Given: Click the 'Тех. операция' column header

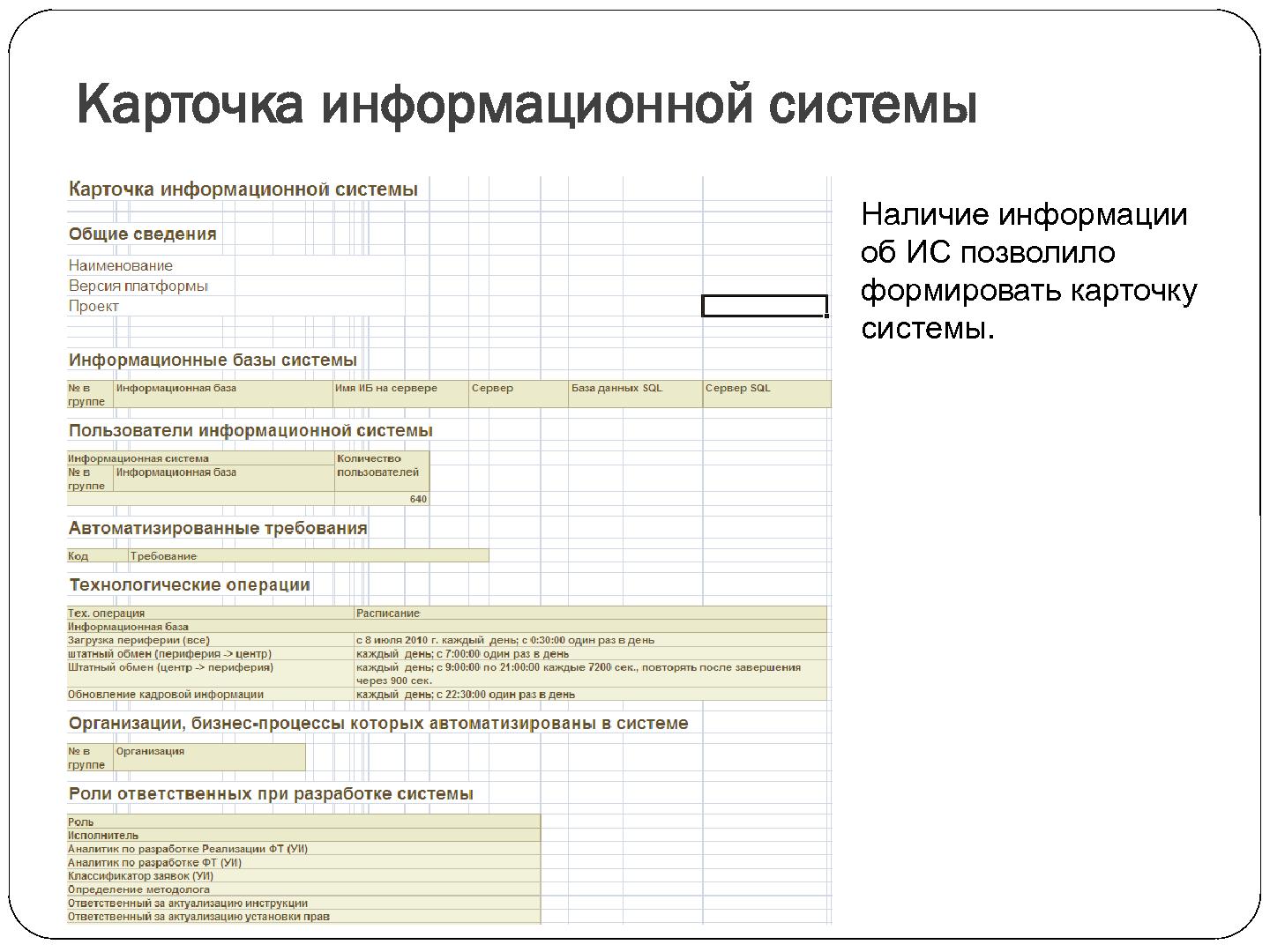Looking at the screenshot, I should (210, 614).
